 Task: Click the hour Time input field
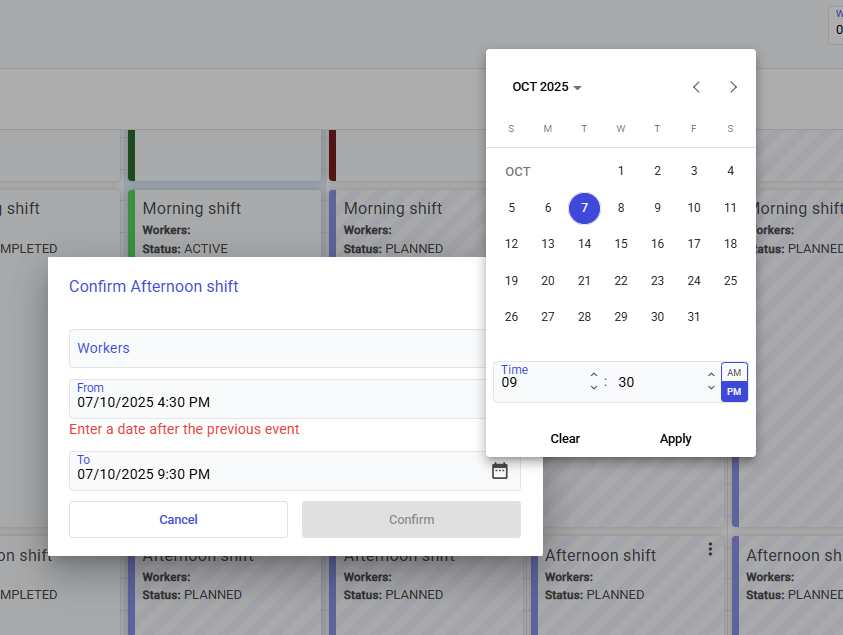coord(540,382)
